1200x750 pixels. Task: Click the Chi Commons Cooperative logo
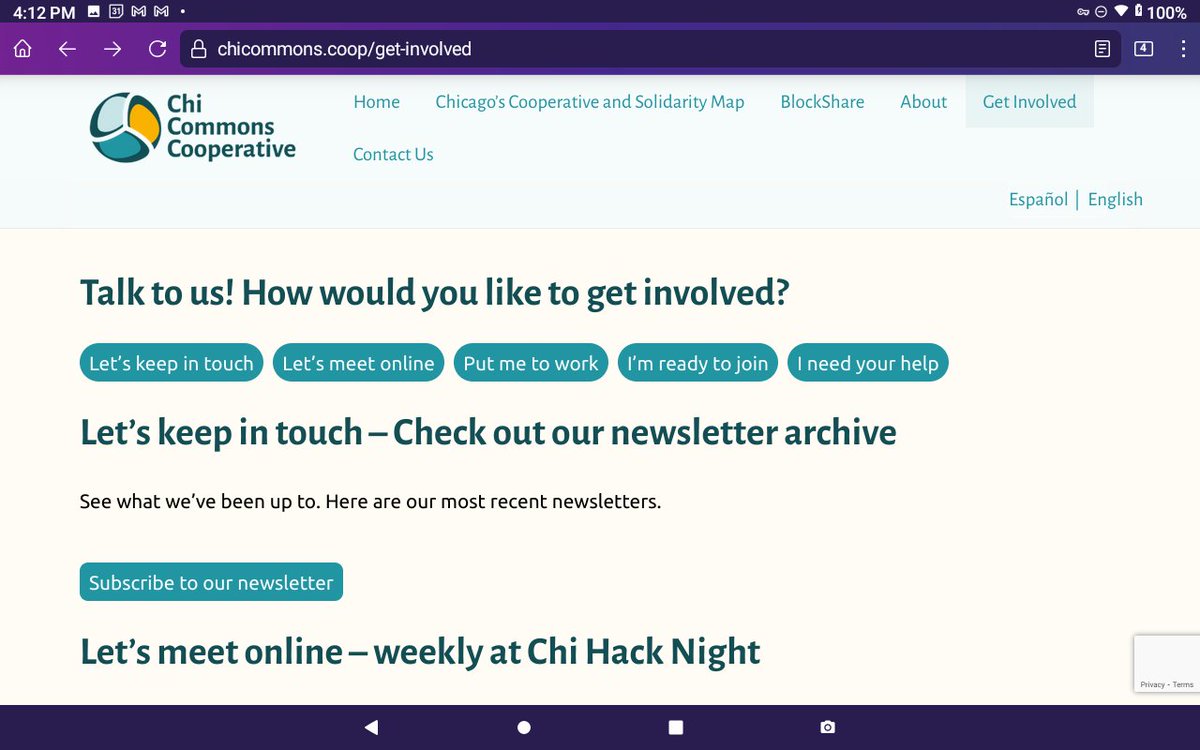[x=193, y=128]
